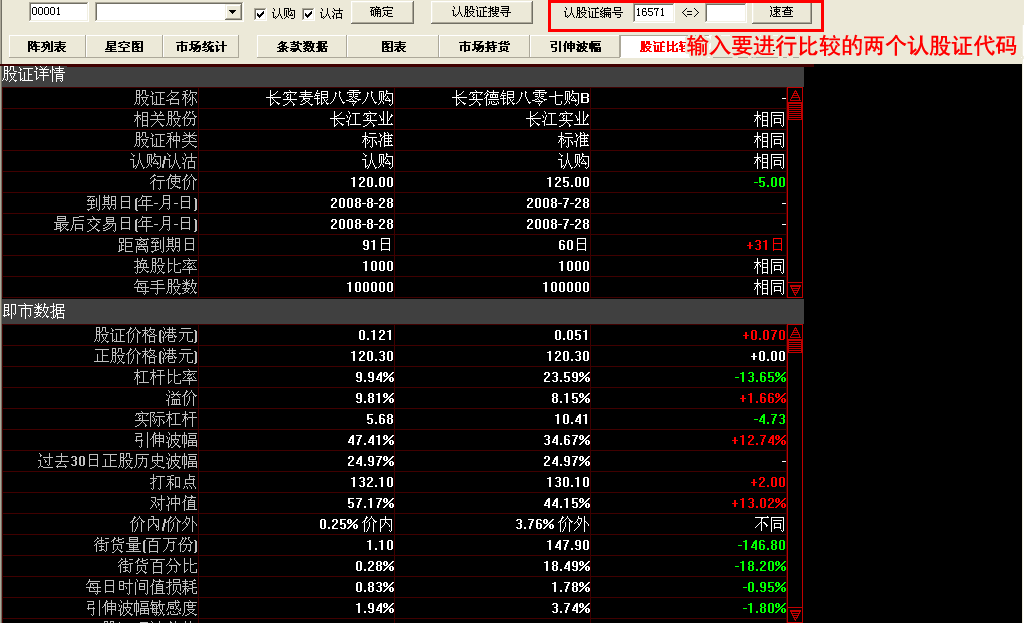Image resolution: width=1024 pixels, height=623 pixels.
Task: Click the first warrant code field showing 16571
Action: tap(653, 13)
